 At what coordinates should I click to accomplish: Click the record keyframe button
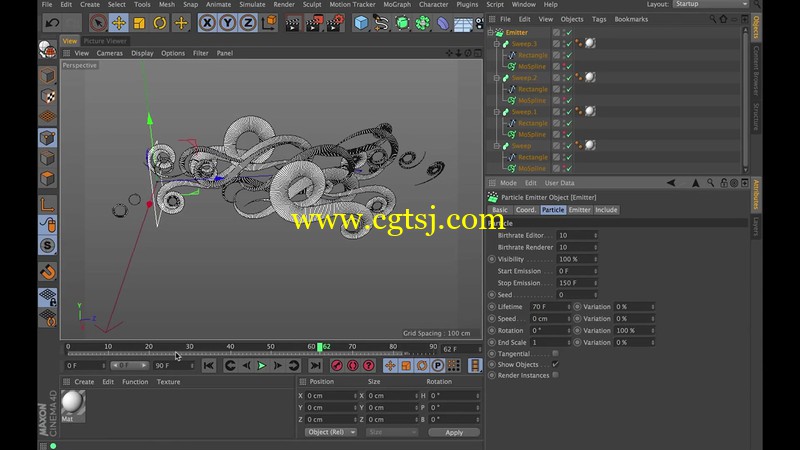click(x=337, y=365)
